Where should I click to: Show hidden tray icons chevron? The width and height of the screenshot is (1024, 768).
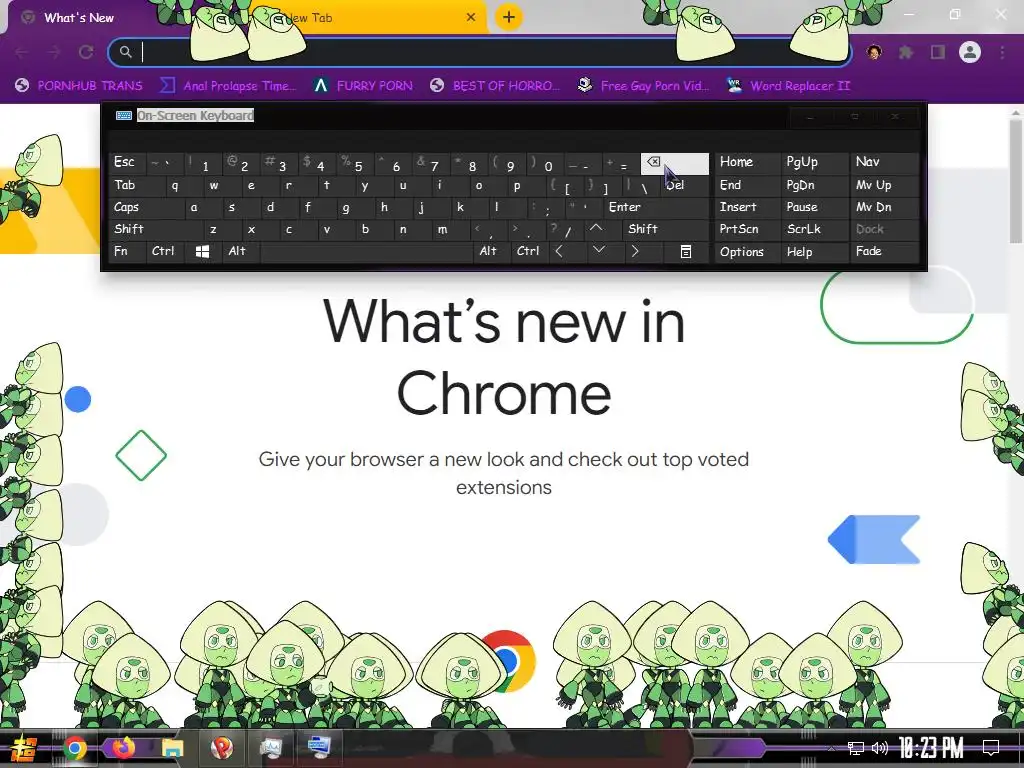tap(831, 748)
